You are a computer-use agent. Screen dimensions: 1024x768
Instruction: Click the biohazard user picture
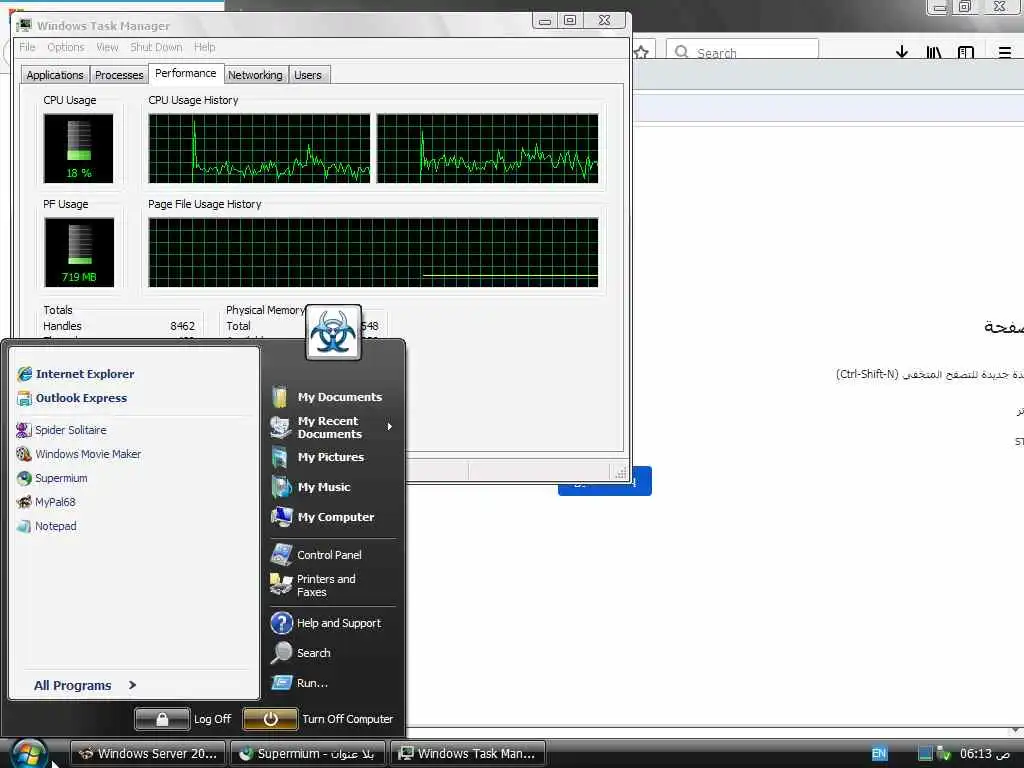[333, 332]
